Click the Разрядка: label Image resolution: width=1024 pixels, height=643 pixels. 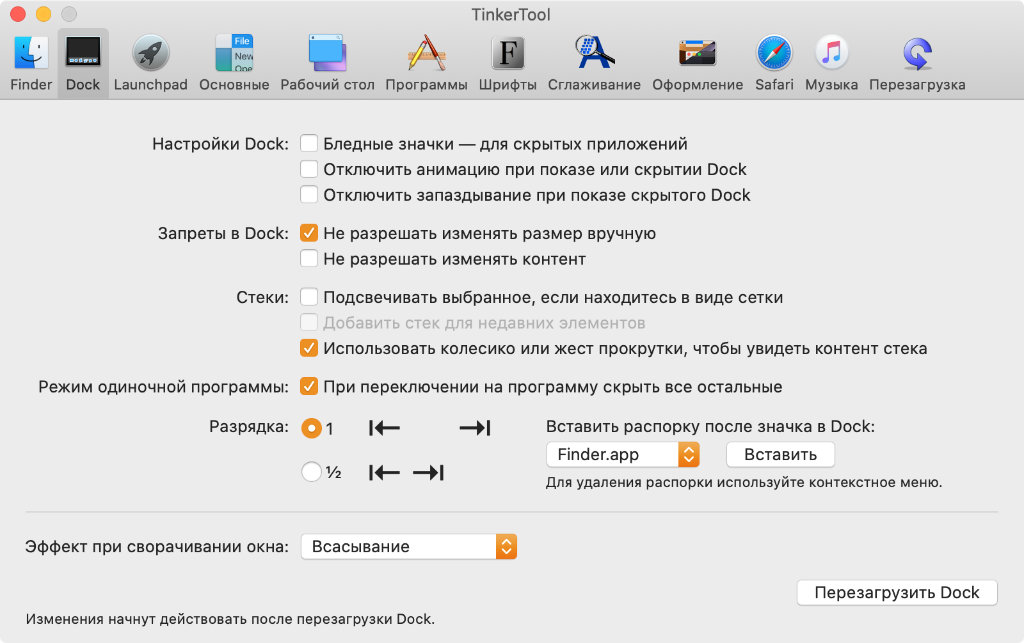[x=248, y=426]
